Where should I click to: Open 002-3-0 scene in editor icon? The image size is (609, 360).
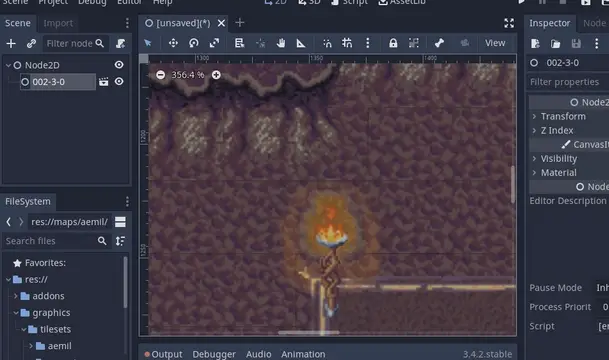(x=103, y=82)
